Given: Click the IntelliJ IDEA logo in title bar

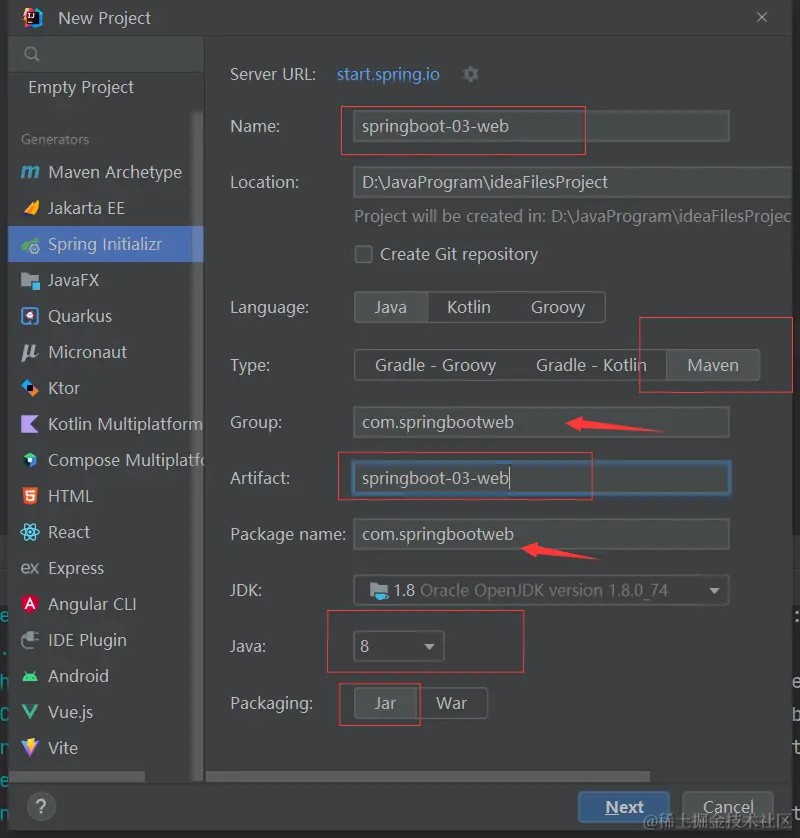Looking at the screenshot, I should click(33, 18).
